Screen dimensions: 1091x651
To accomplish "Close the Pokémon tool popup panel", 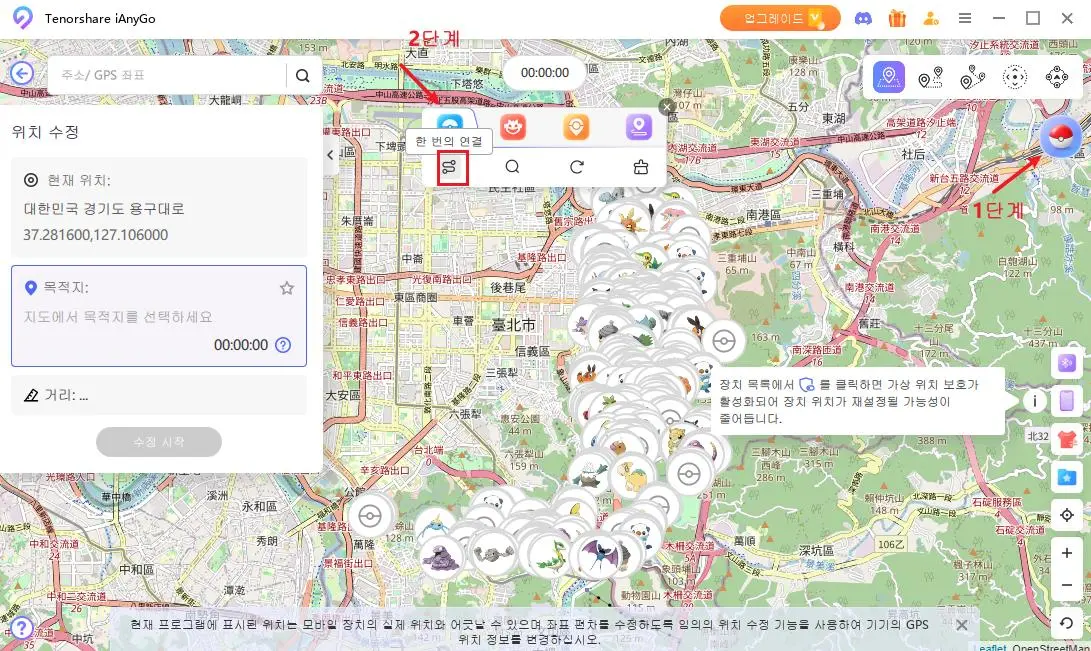I will point(667,106).
